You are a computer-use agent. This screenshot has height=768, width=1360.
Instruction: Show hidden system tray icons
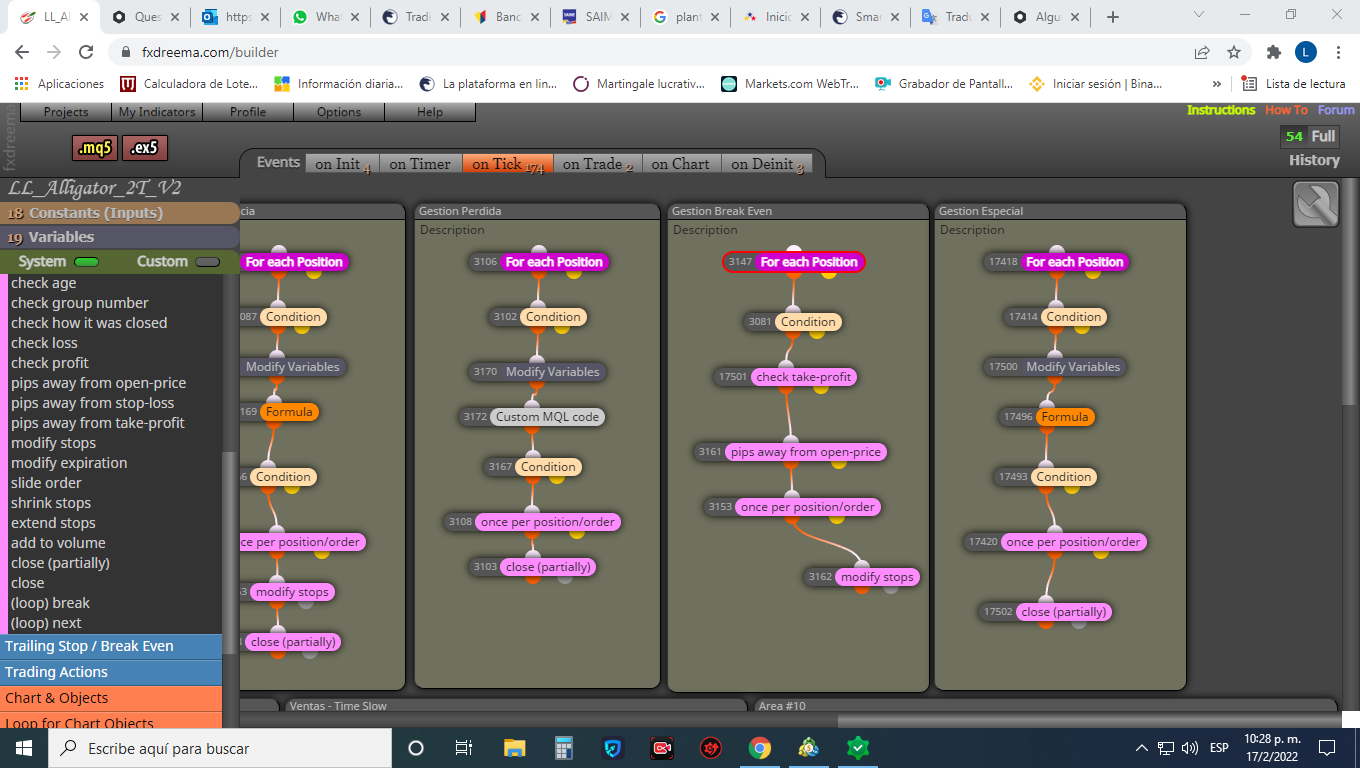pyautogui.click(x=1142, y=748)
